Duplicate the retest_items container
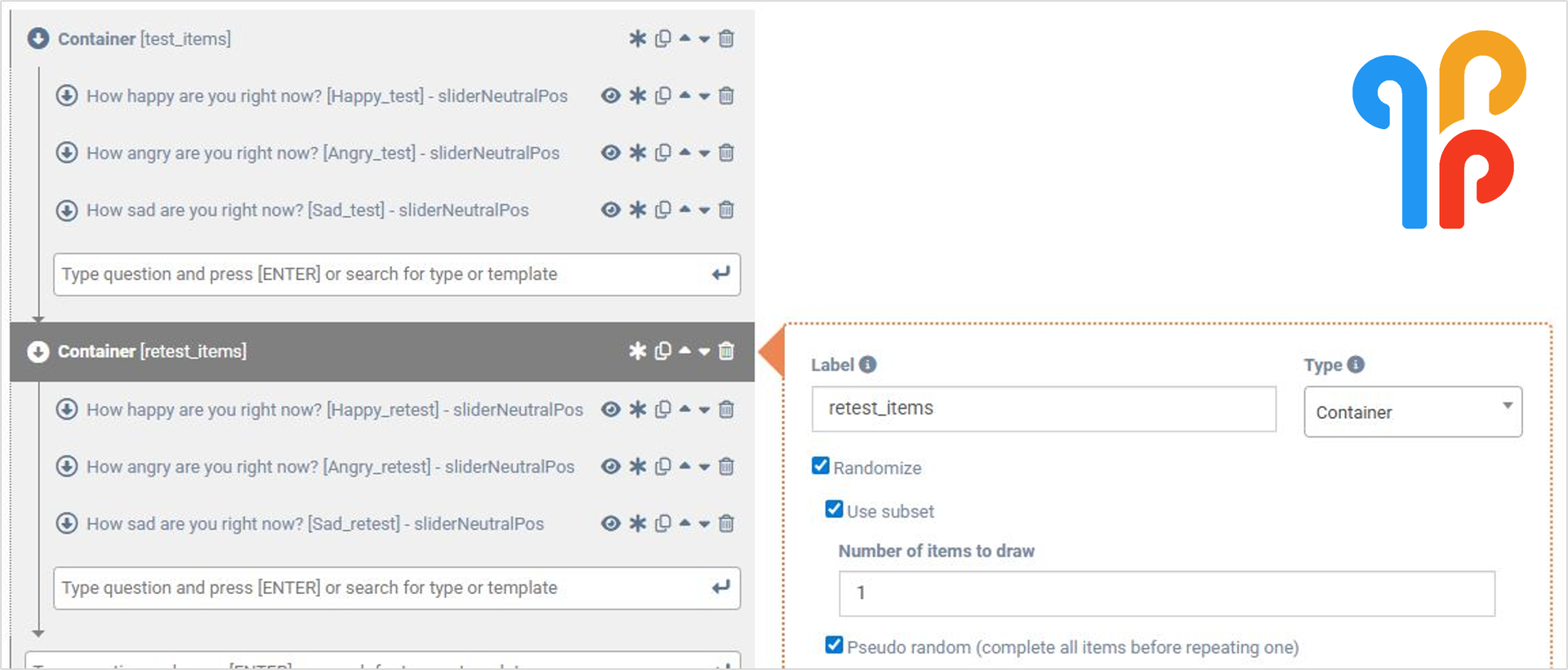The width and height of the screenshot is (1568, 670). pos(662,352)
